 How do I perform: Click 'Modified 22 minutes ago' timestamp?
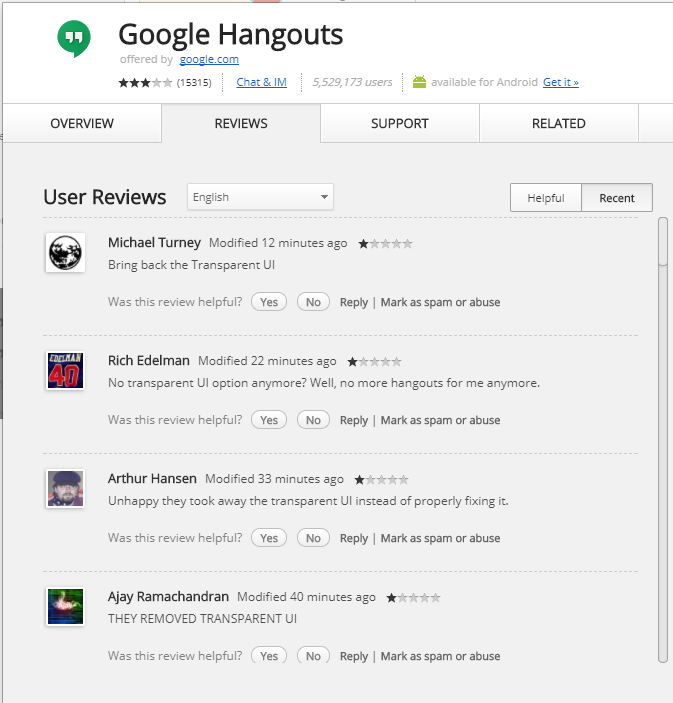coord(267,361)
